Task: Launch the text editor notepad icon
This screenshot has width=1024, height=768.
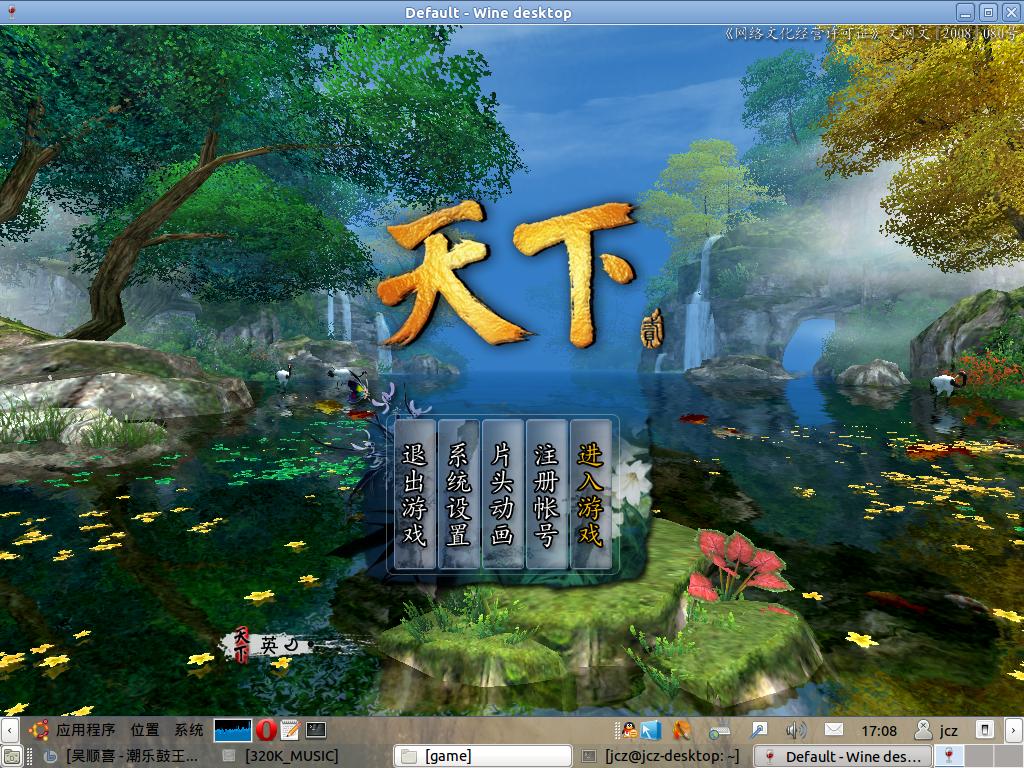Action: tap(291, 730)
